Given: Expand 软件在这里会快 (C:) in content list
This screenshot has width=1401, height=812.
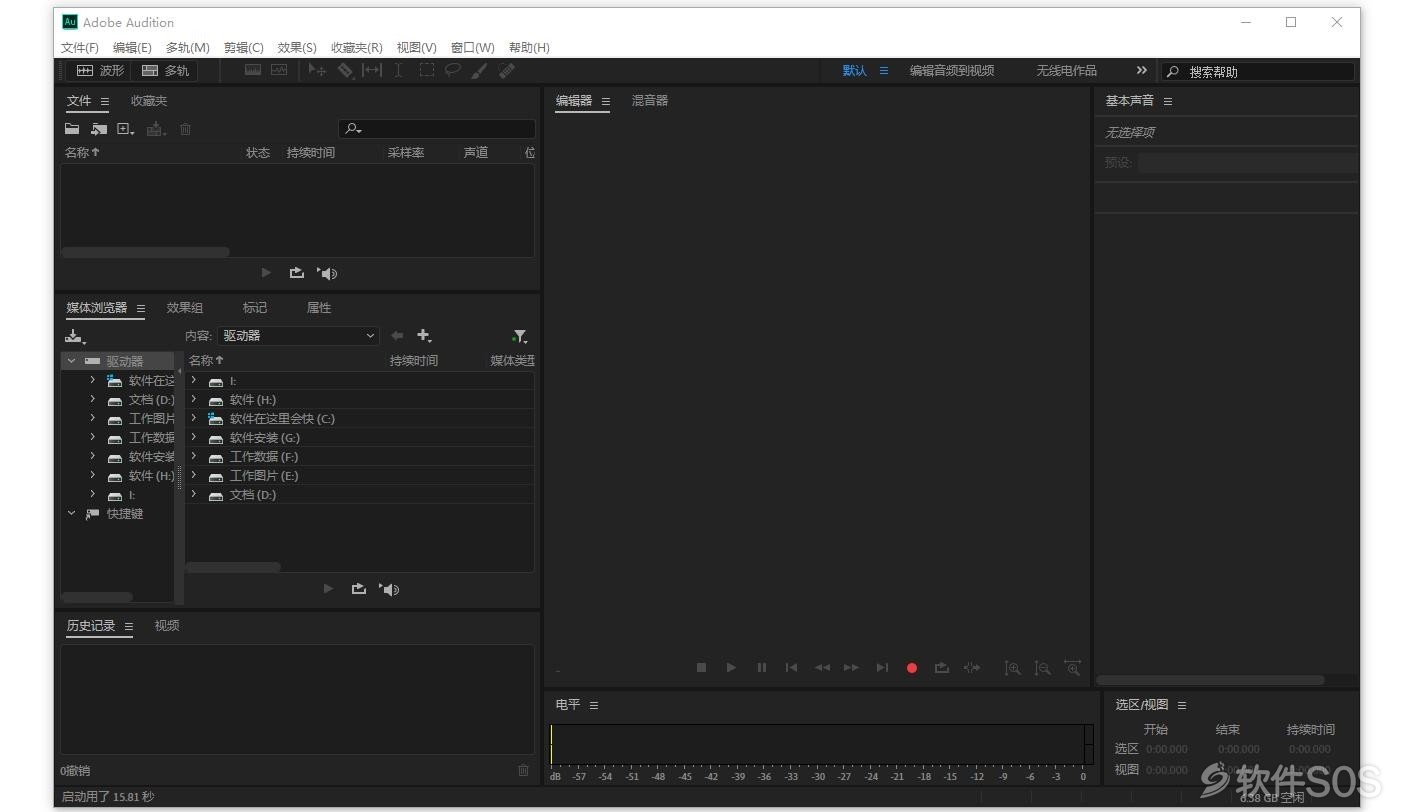Looking at the screenshot, I should tap(194, 418).
